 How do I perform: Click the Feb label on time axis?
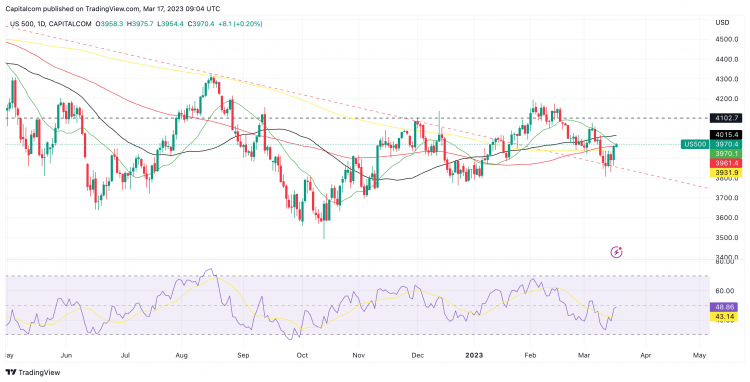click(529, 355)
